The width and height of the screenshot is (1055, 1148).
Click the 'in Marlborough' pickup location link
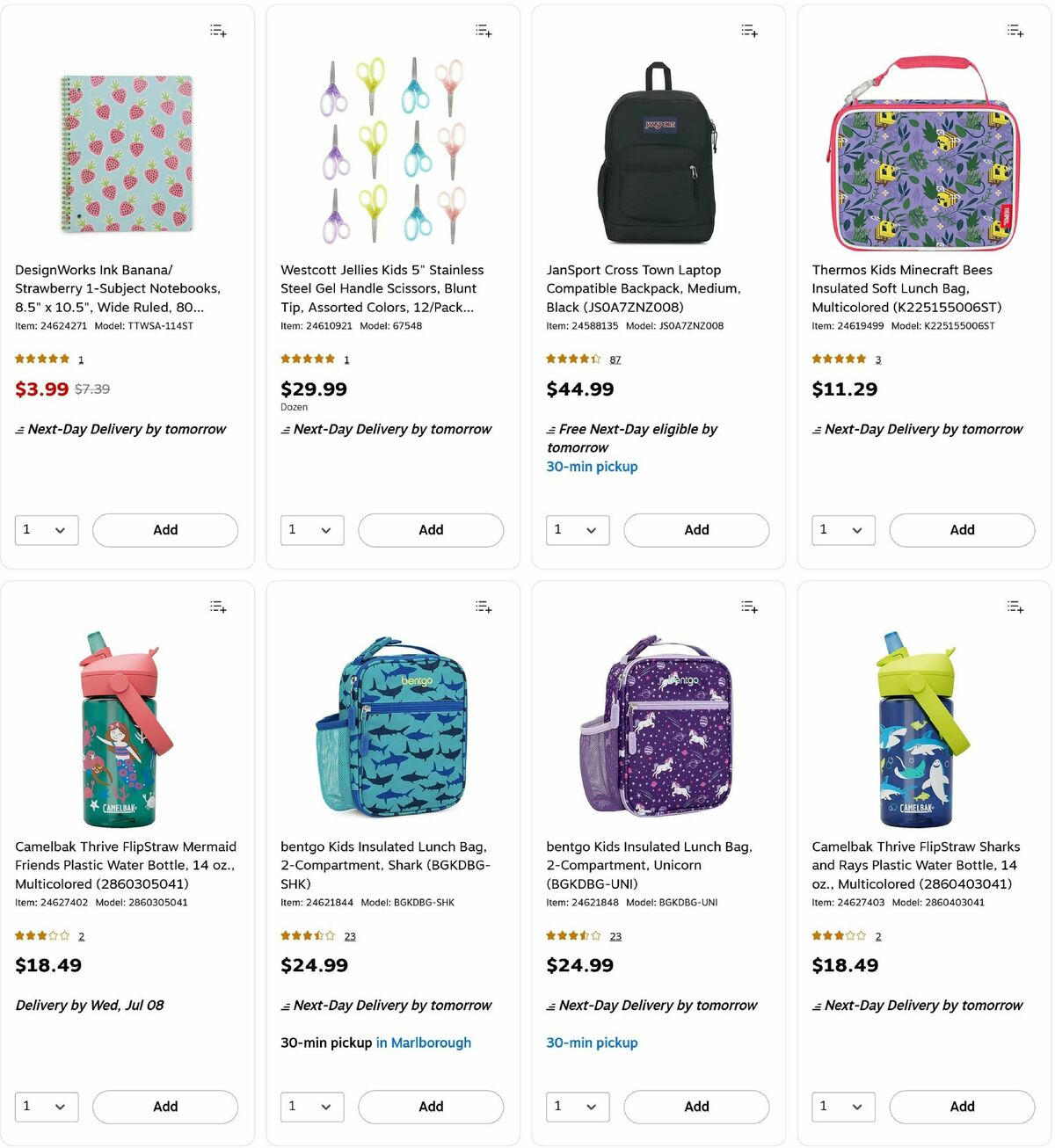pyautogui.click(x=424, y=1043)
